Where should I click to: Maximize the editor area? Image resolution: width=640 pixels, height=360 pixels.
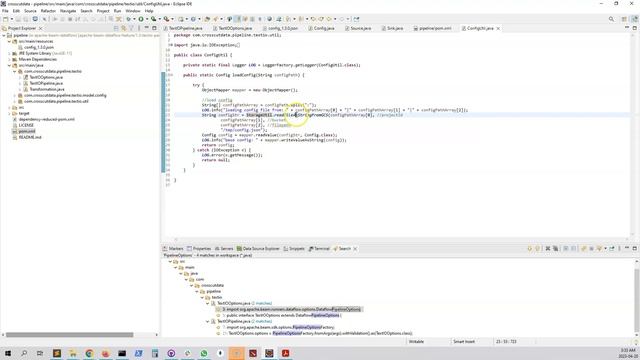click(635, 28)
